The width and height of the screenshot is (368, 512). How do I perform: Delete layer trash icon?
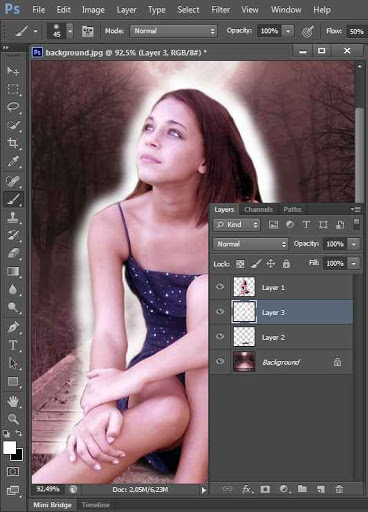pos(339,489)
